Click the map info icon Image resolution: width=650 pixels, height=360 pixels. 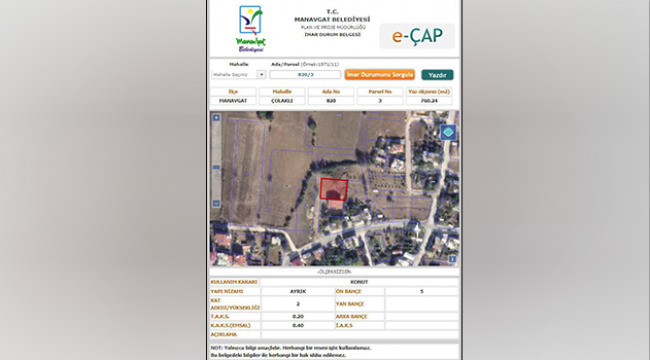pos(452,259)
